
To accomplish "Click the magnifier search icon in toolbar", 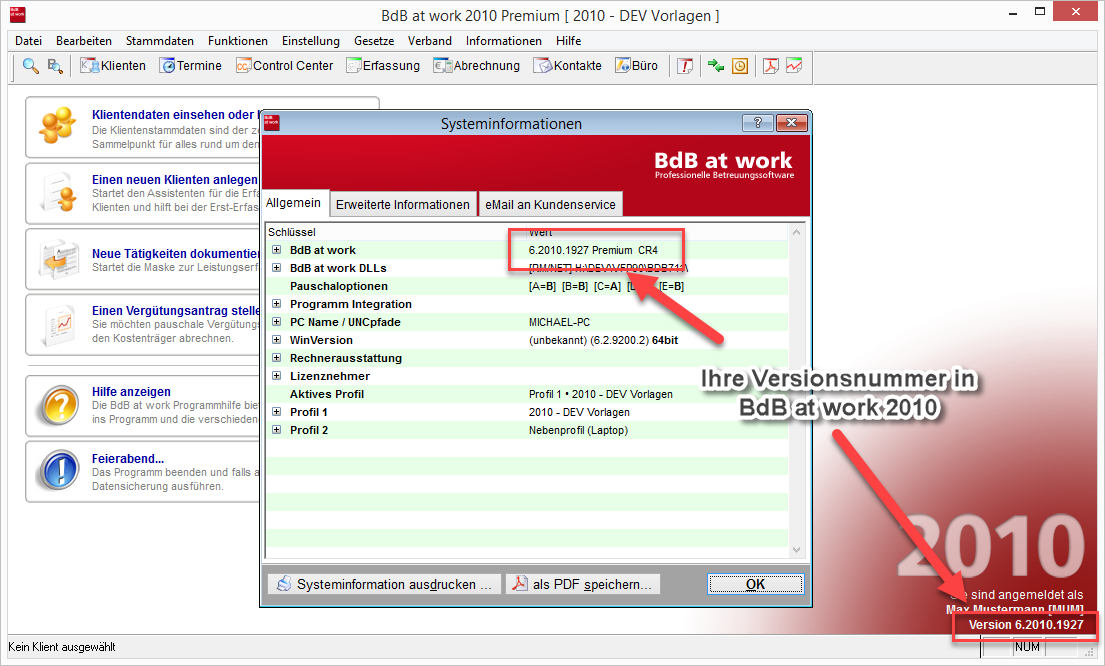I will point(30,66).
